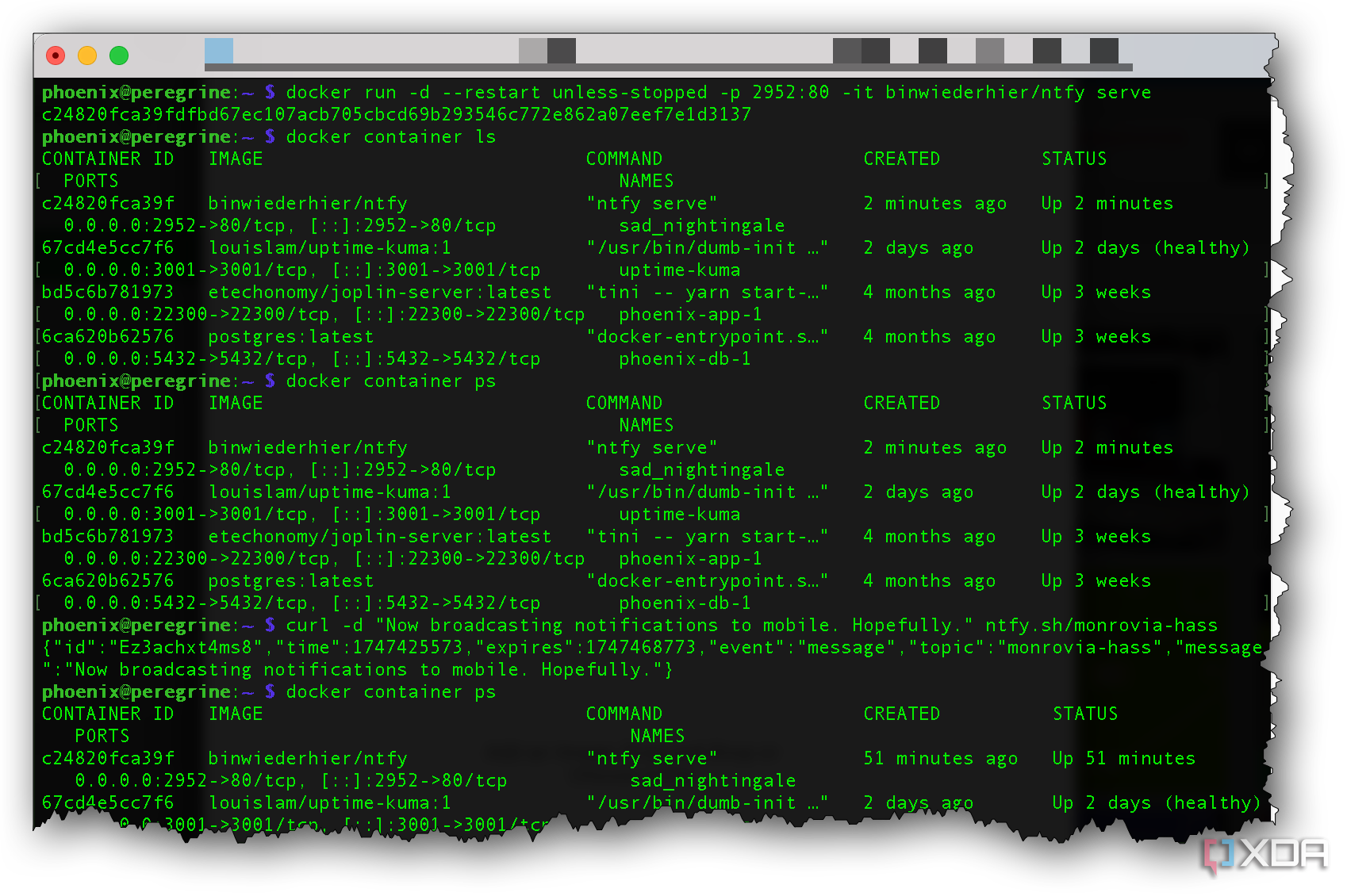
Task: Click the green maximize window button
Action: pyautogui.click(x=119, y=56)
